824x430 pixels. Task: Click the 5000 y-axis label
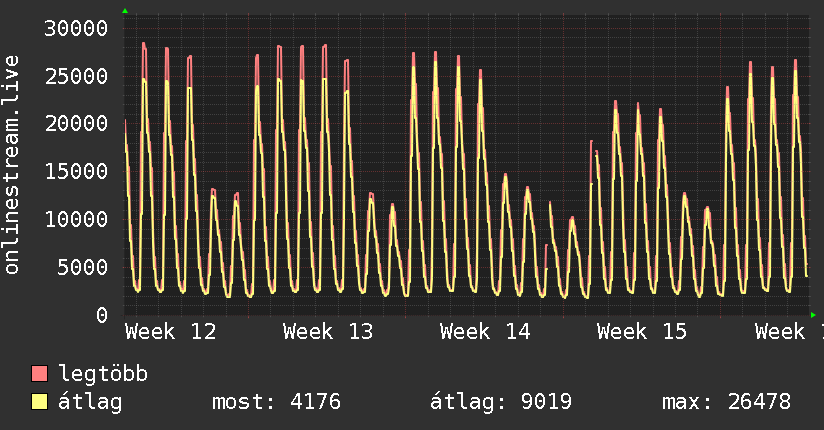click(x=83, y=267)
